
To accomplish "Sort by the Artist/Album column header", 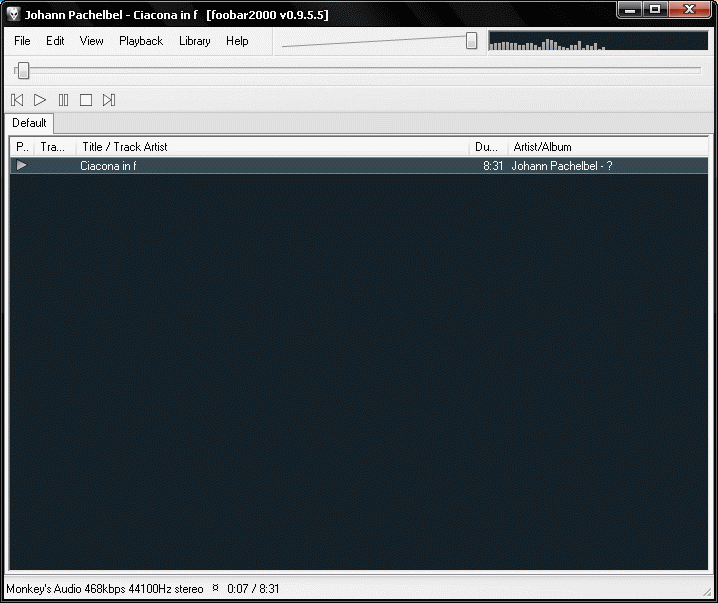I will click(x=608, y=147).
